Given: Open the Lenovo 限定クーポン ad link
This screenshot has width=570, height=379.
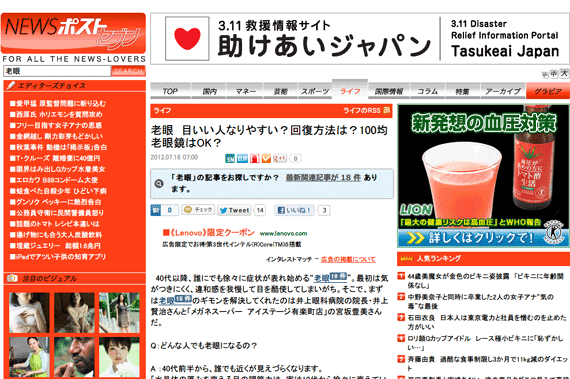Looking at the screenshot, I should tap(209, 233).
